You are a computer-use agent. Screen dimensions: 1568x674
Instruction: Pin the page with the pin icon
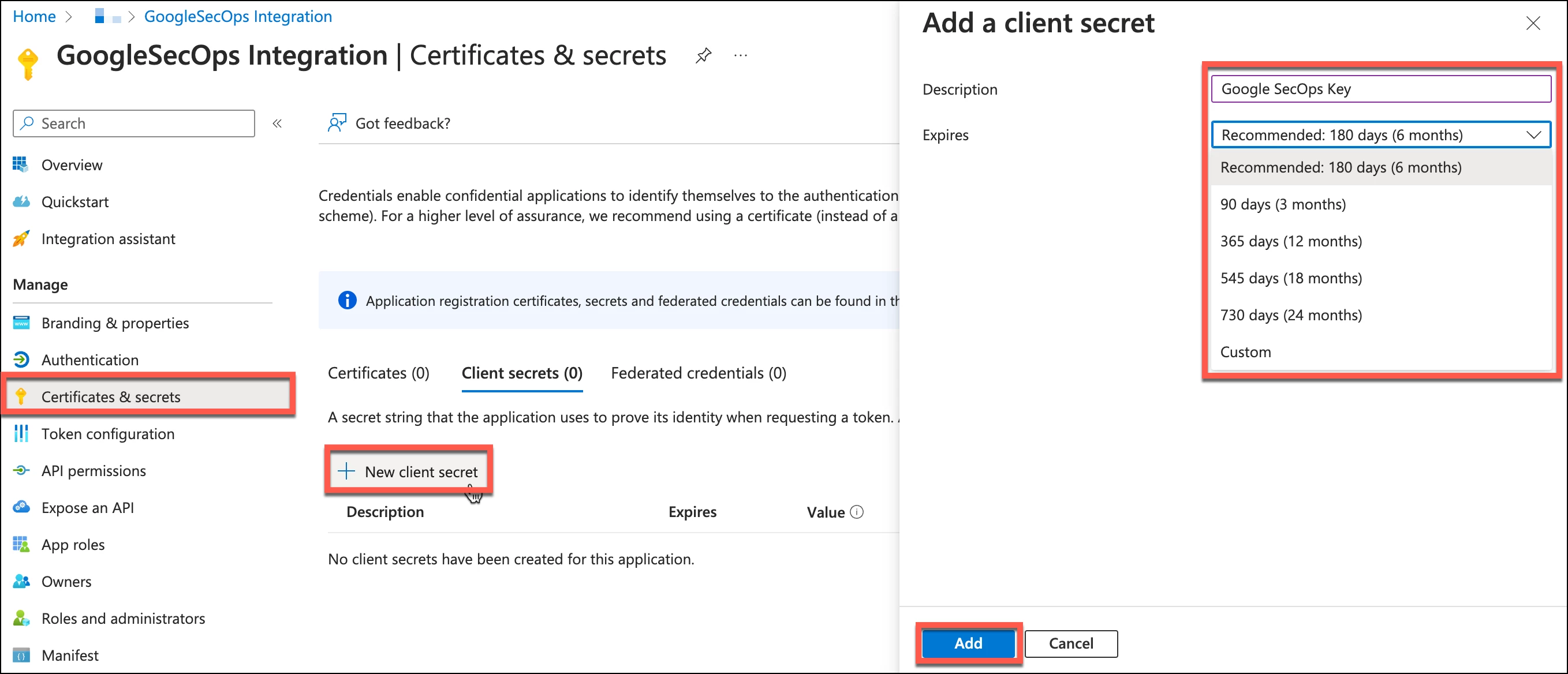[x=703, y=55]
